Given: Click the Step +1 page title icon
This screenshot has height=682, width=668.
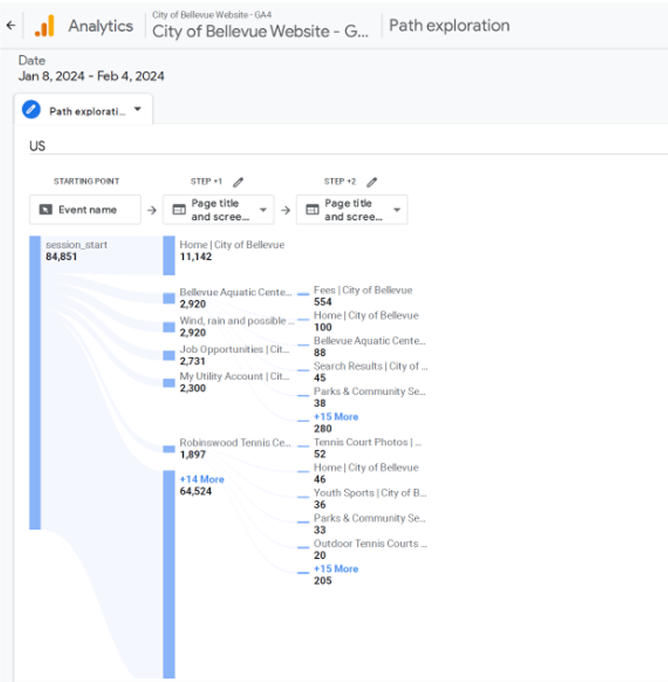Looking at the screenshot, I should tap(179, 210).
